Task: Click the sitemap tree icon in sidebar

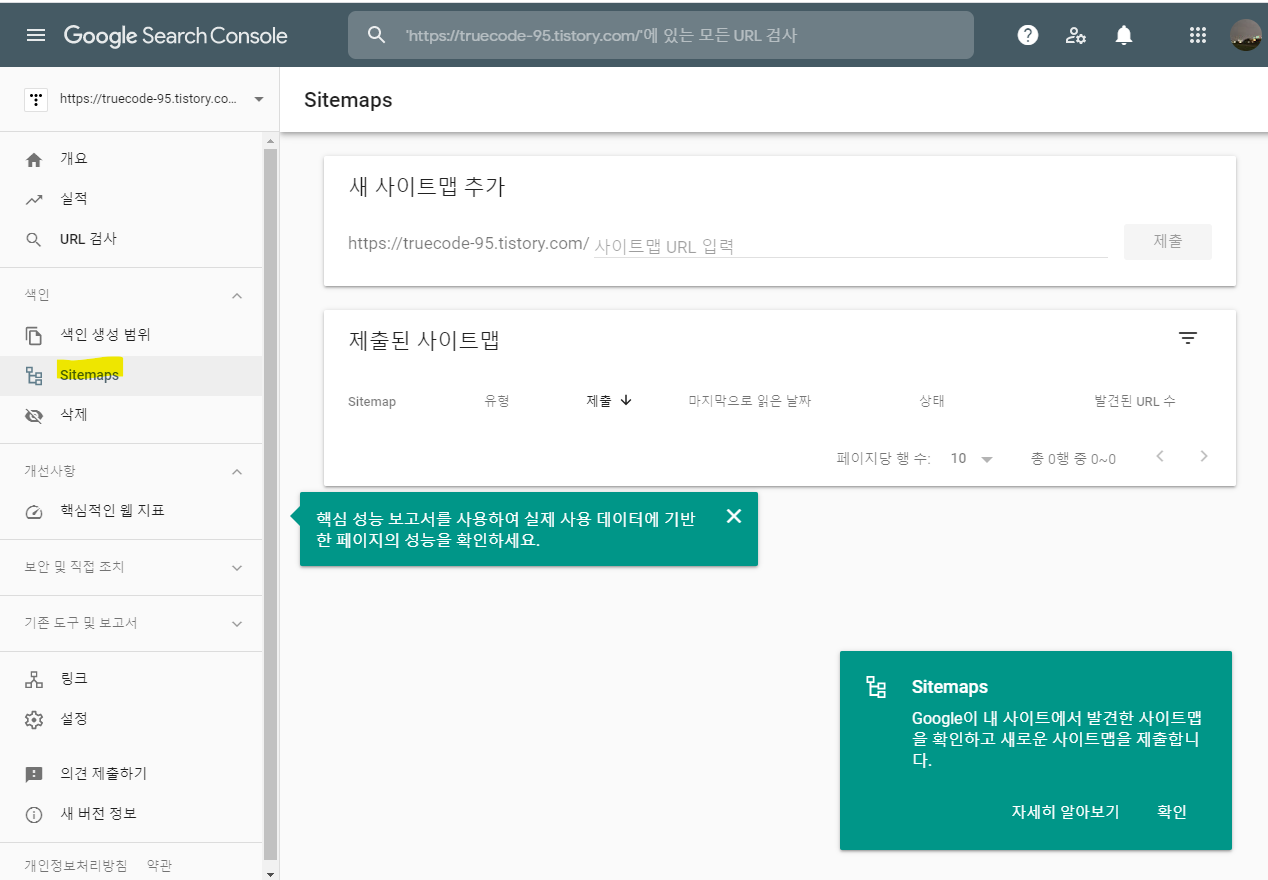Action: click(34, 376)
